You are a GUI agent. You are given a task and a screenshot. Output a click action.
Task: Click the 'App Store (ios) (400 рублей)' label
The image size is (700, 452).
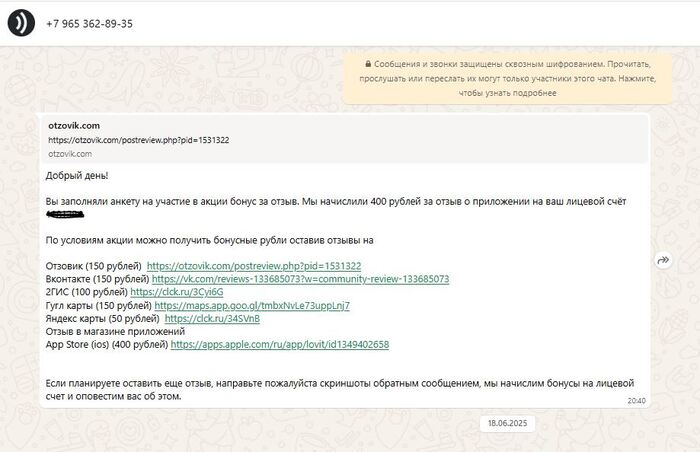click(x=107, y=344)
